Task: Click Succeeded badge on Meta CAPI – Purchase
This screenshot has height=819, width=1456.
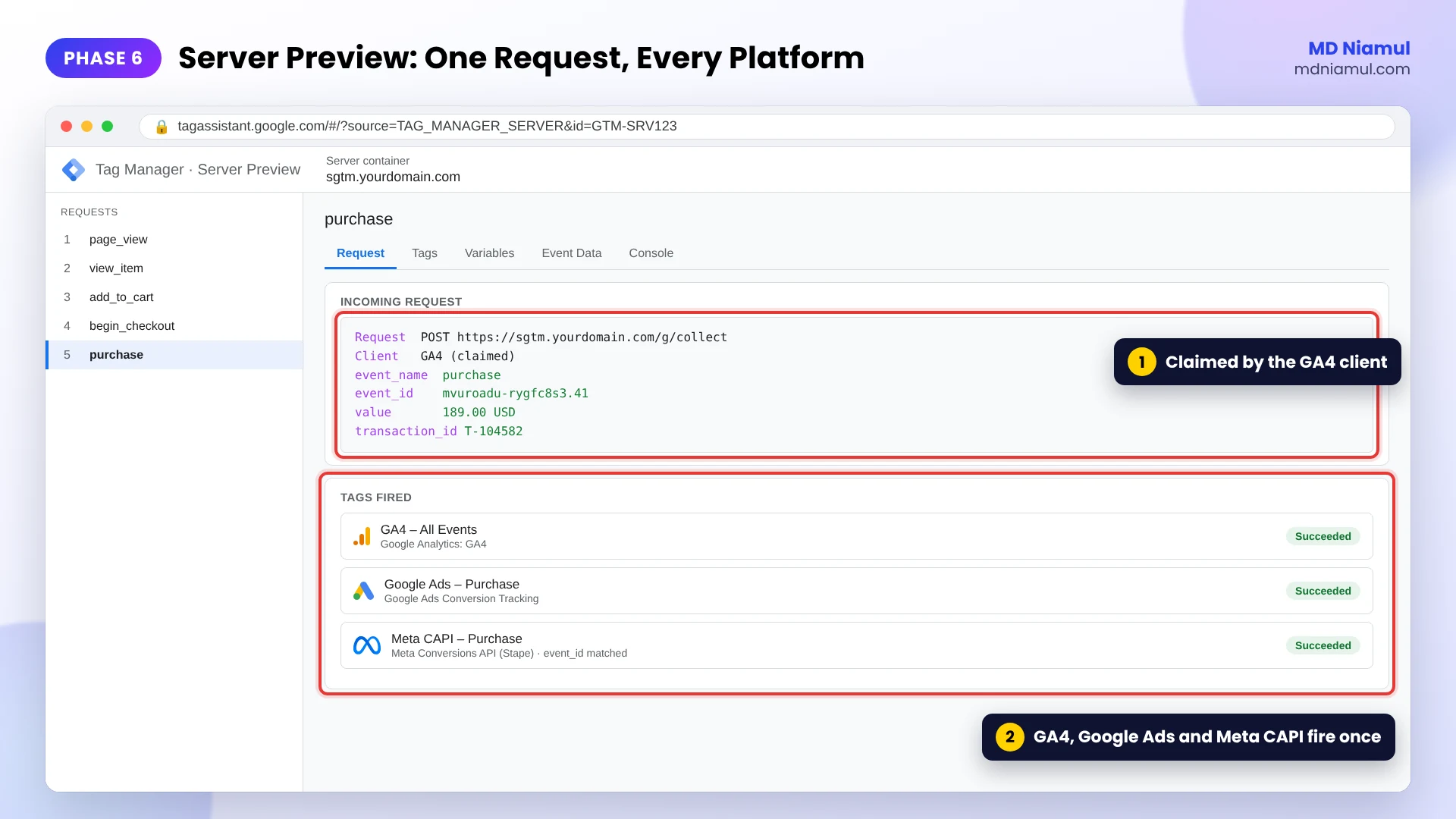Action: (1323, 645)
